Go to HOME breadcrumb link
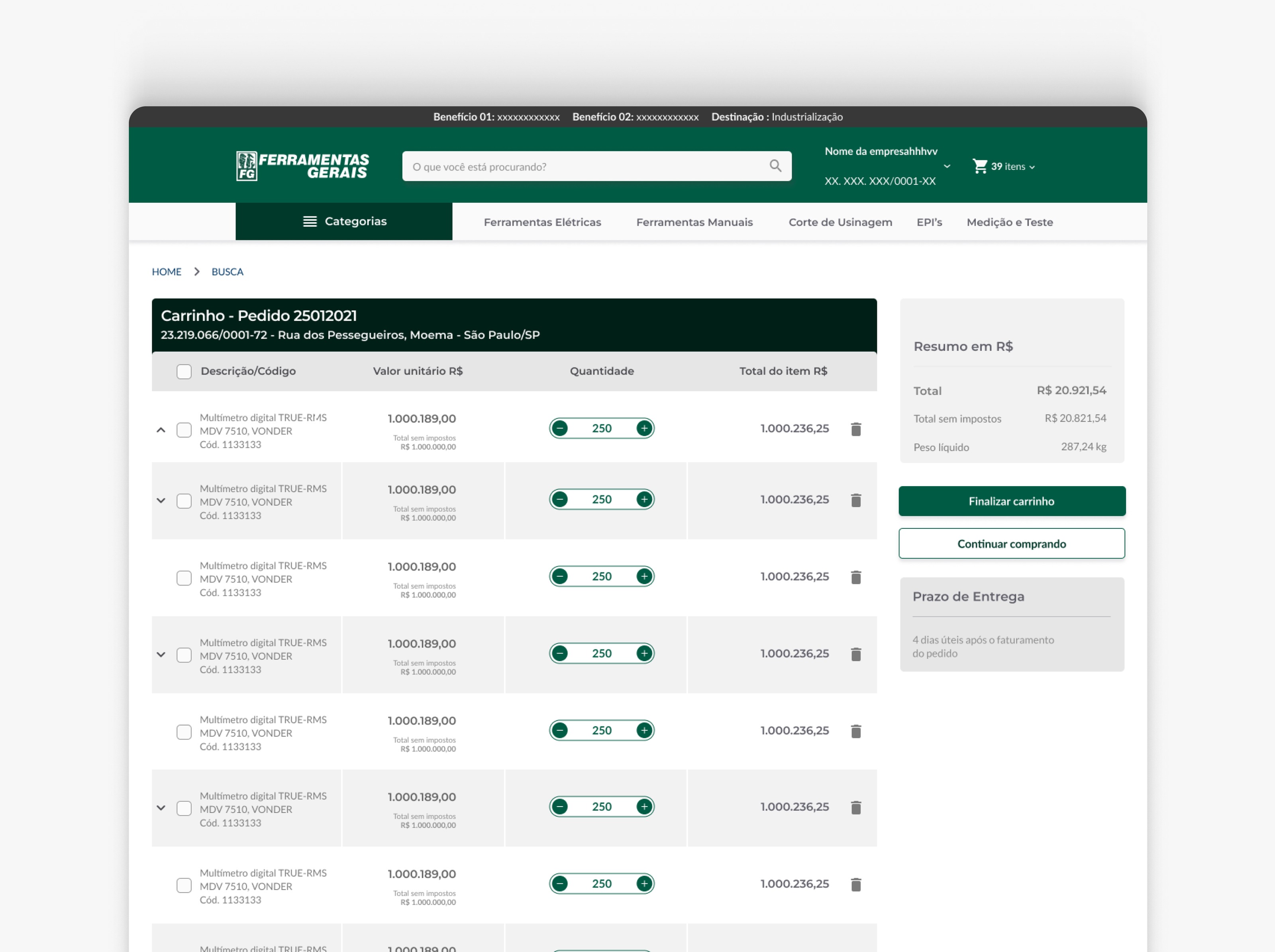The width and height of the screenshot is (1275, 952). pos(167,271)
